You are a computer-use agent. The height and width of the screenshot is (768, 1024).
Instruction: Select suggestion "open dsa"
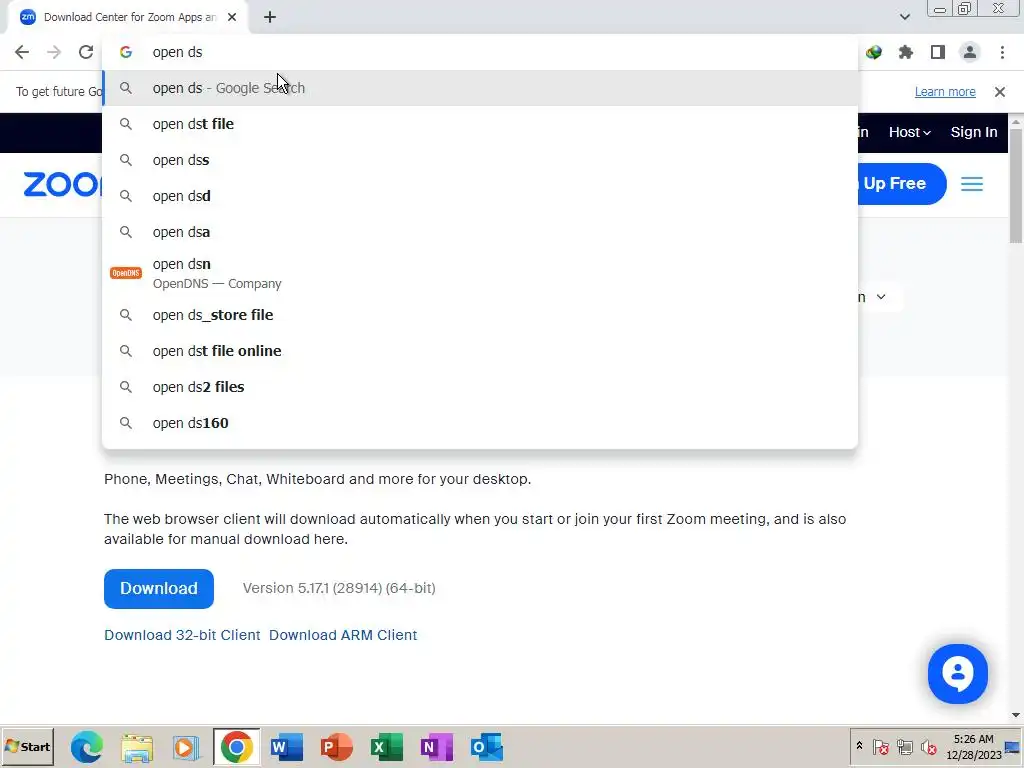pos(480,232)
